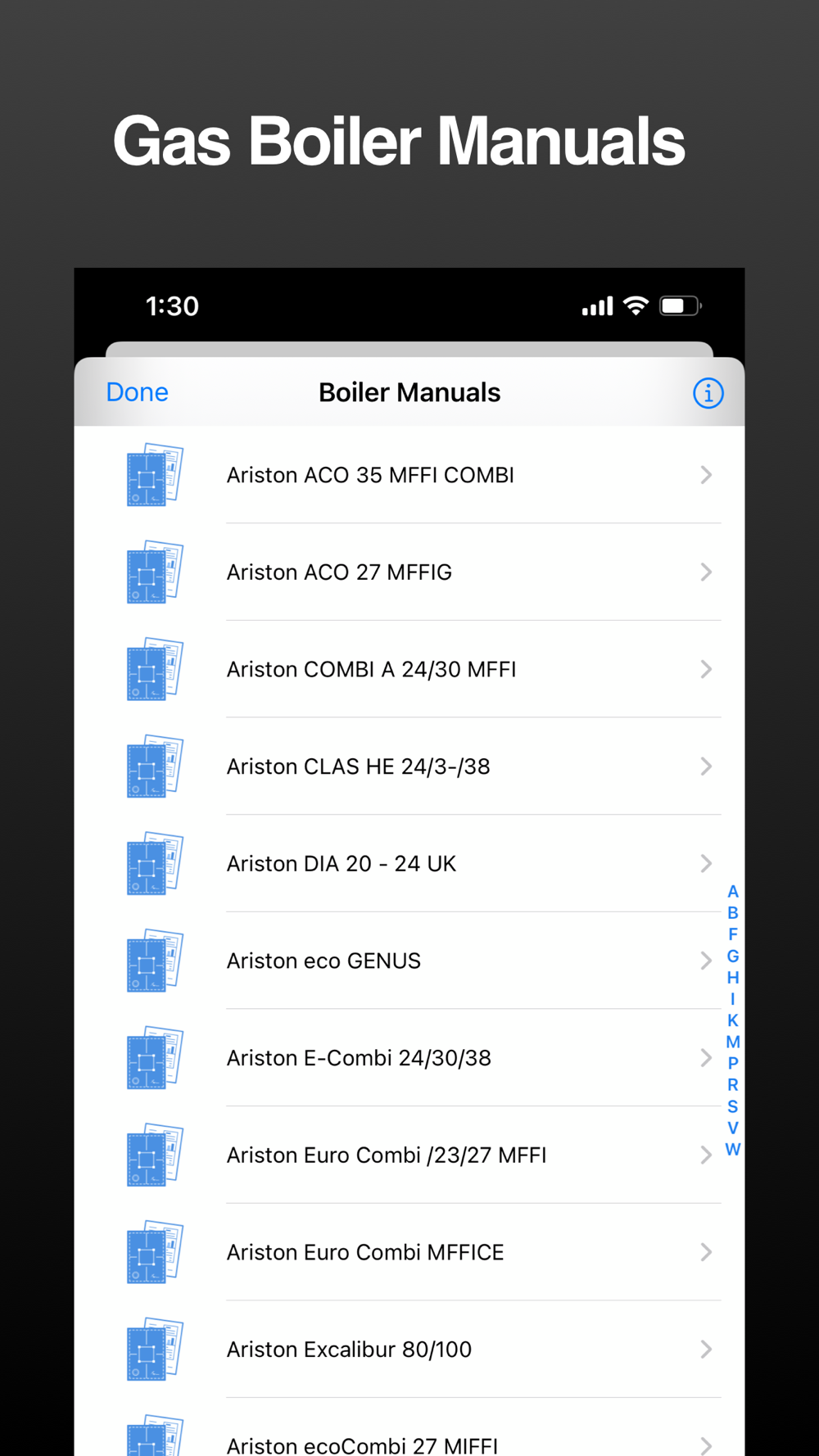Tap the info icon in the navigation bar
This screenshot has height=1456, width=819.
[x=708, y=393]
